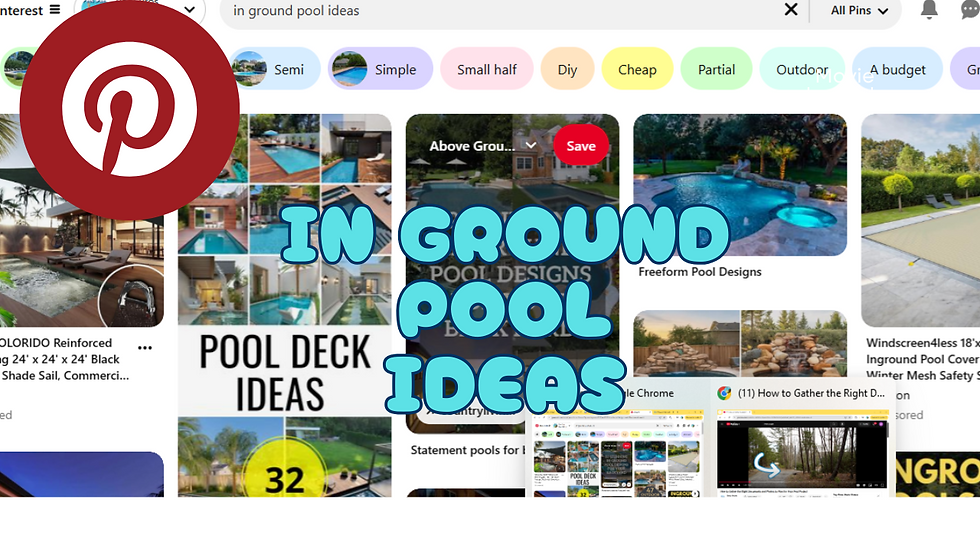Select the Simple filter chip

[380, 69]
